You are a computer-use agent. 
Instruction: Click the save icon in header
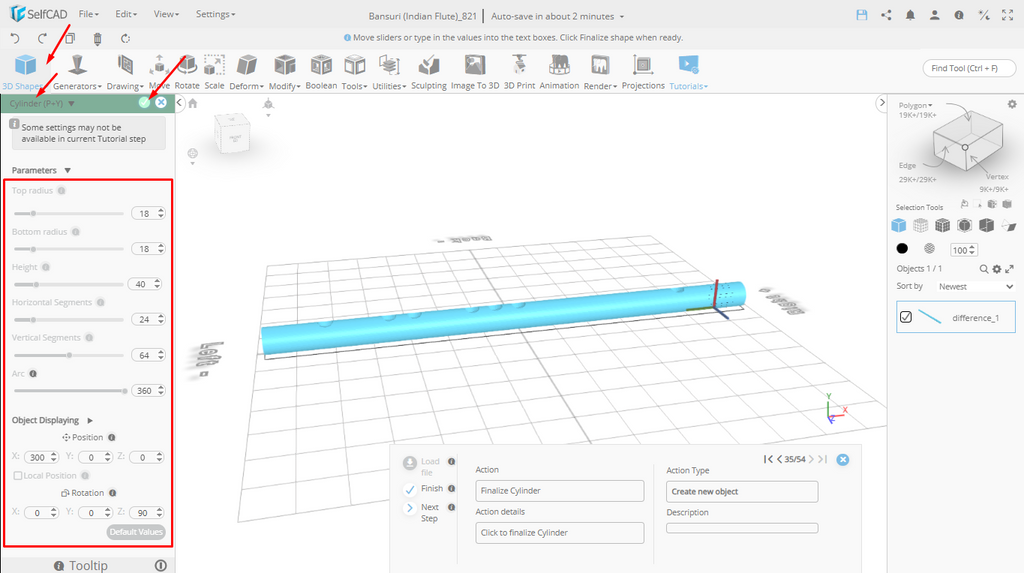(862, 15)
